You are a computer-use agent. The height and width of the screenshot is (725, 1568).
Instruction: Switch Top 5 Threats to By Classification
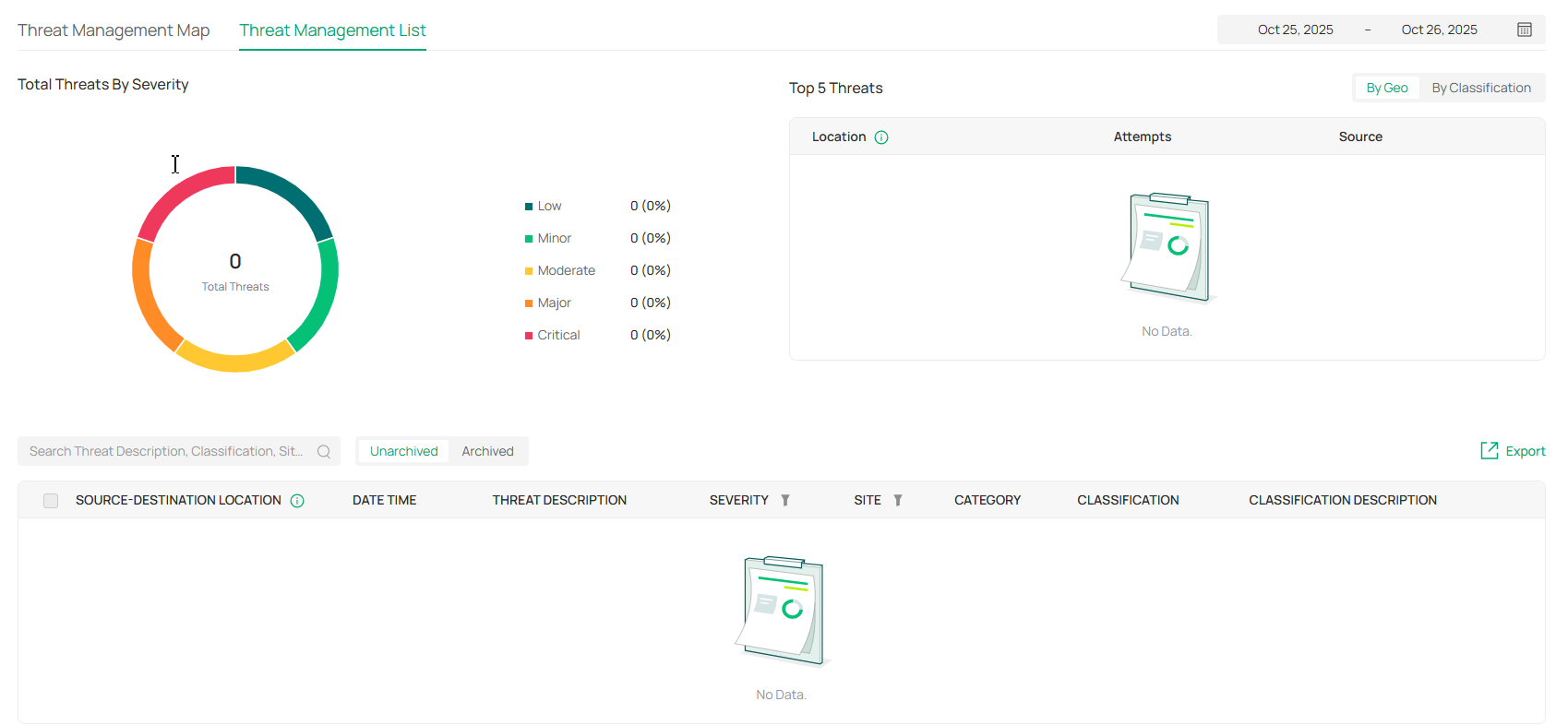coord(1481,88)
